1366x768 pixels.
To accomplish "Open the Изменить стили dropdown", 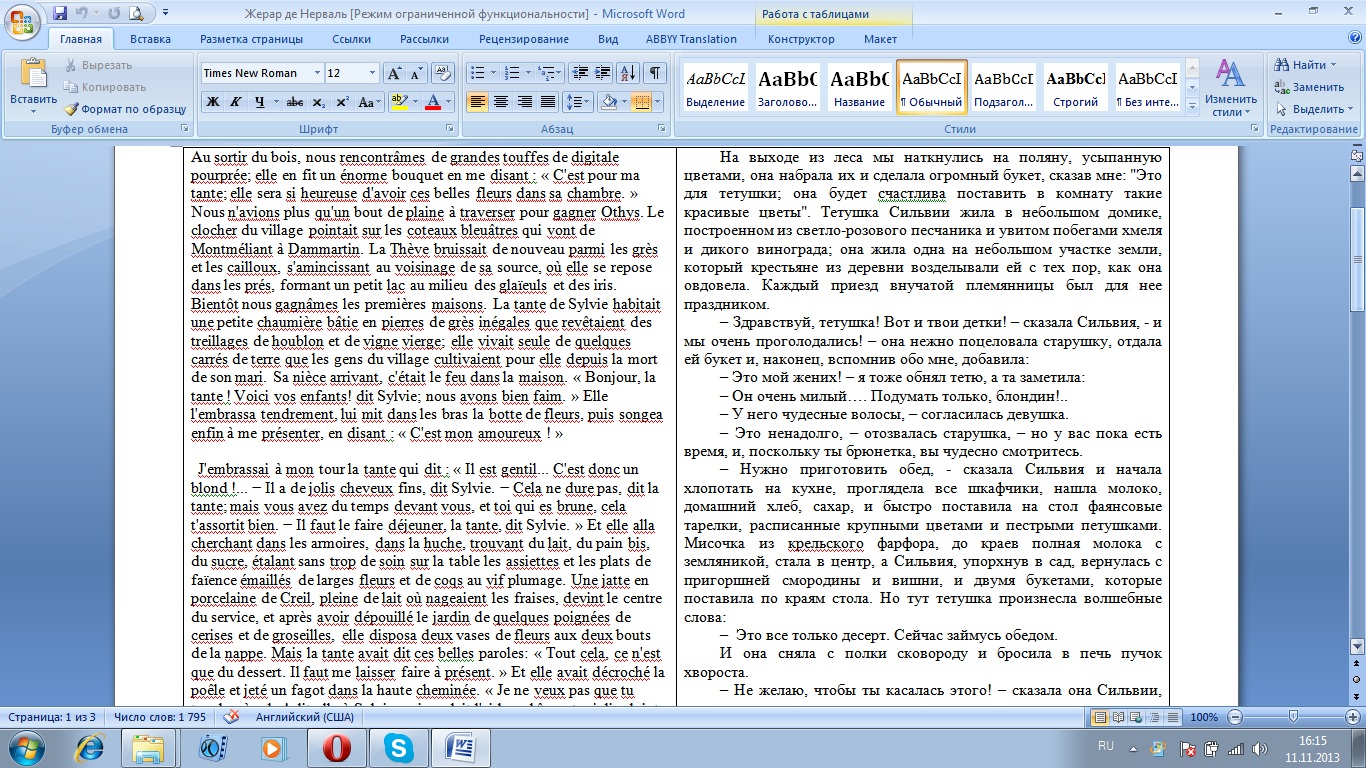I will [1231, 87].
